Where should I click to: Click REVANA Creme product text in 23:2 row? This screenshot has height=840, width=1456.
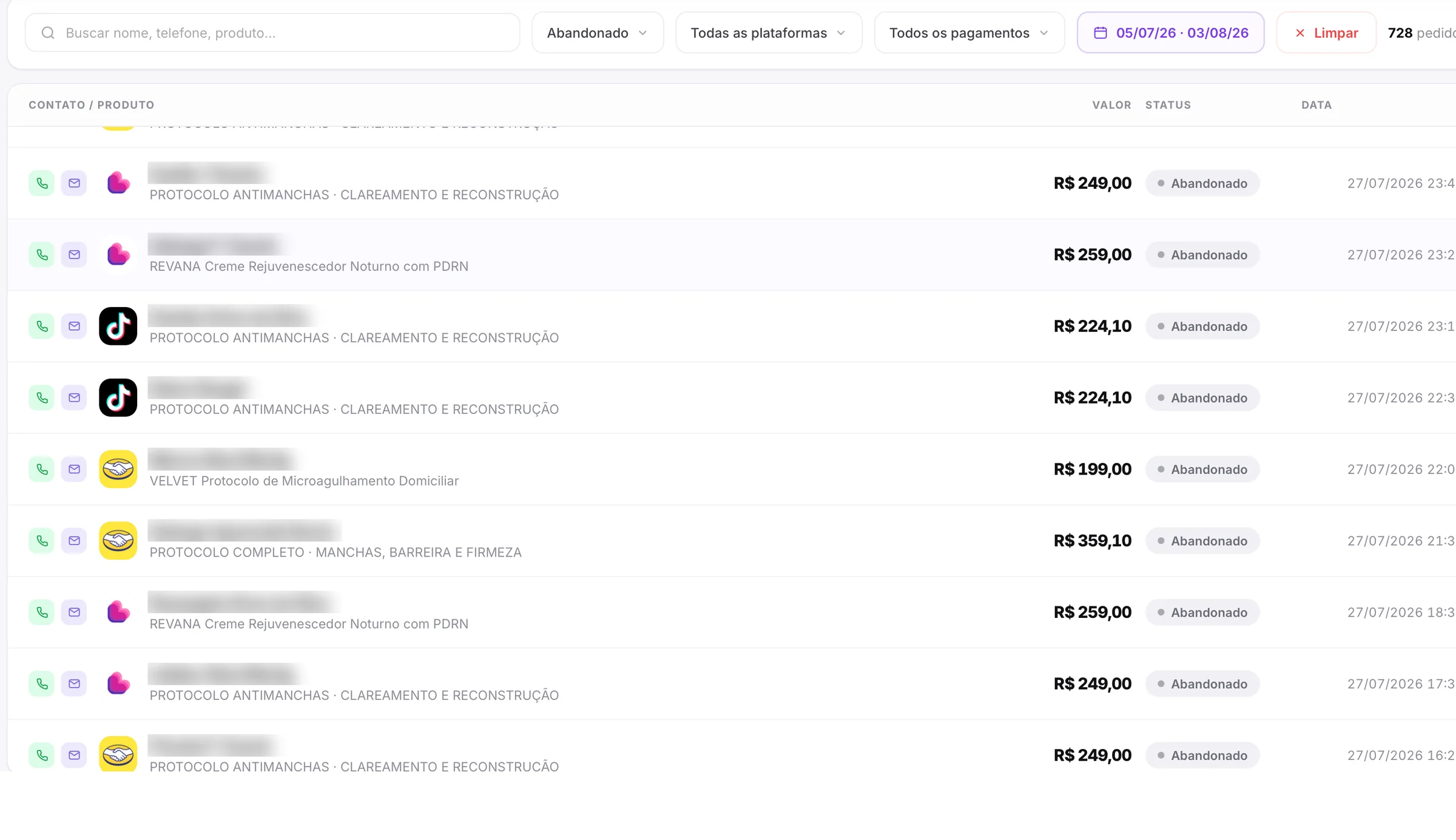[x=309, y=266]
